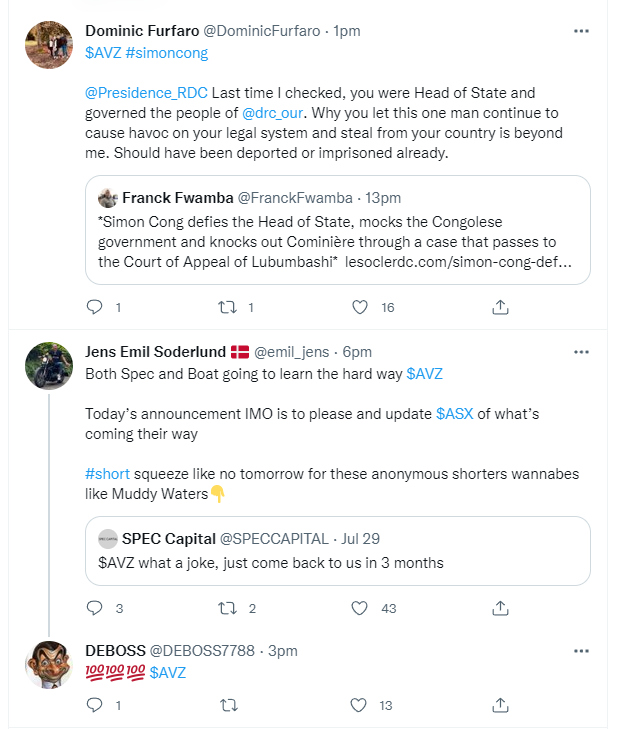623x729 pixels.
Task: Reply to Dominic Furfaro's tweet
Action: coord(95,307)
